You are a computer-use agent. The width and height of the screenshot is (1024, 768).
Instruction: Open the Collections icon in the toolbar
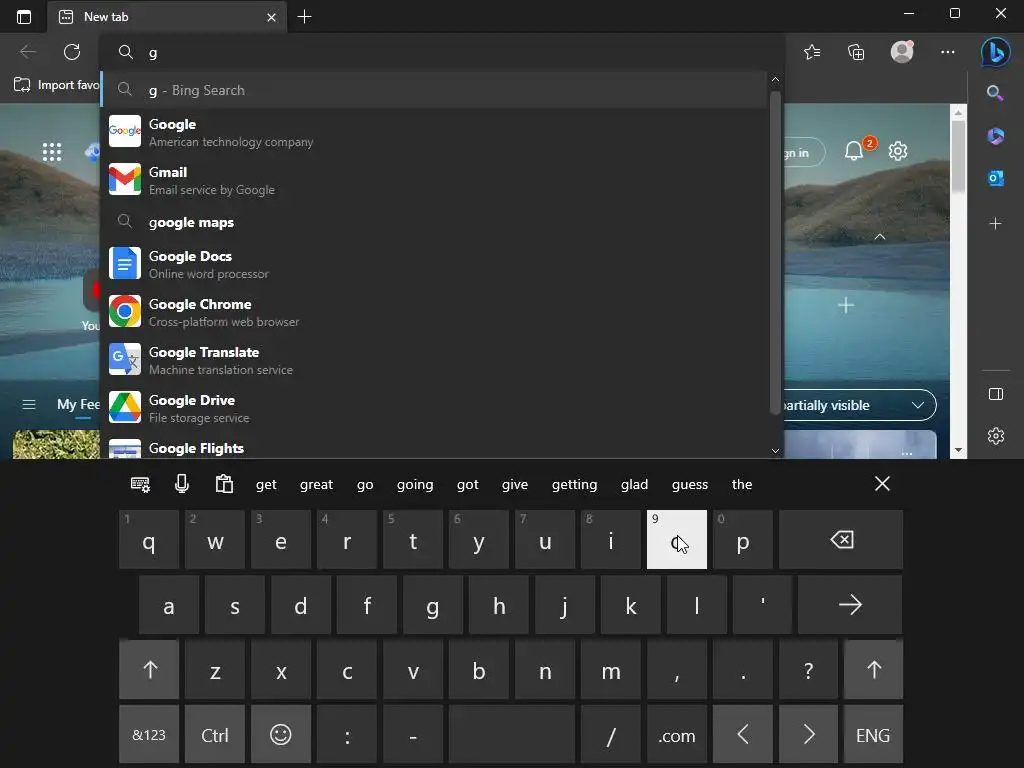[x=856, y=52]
